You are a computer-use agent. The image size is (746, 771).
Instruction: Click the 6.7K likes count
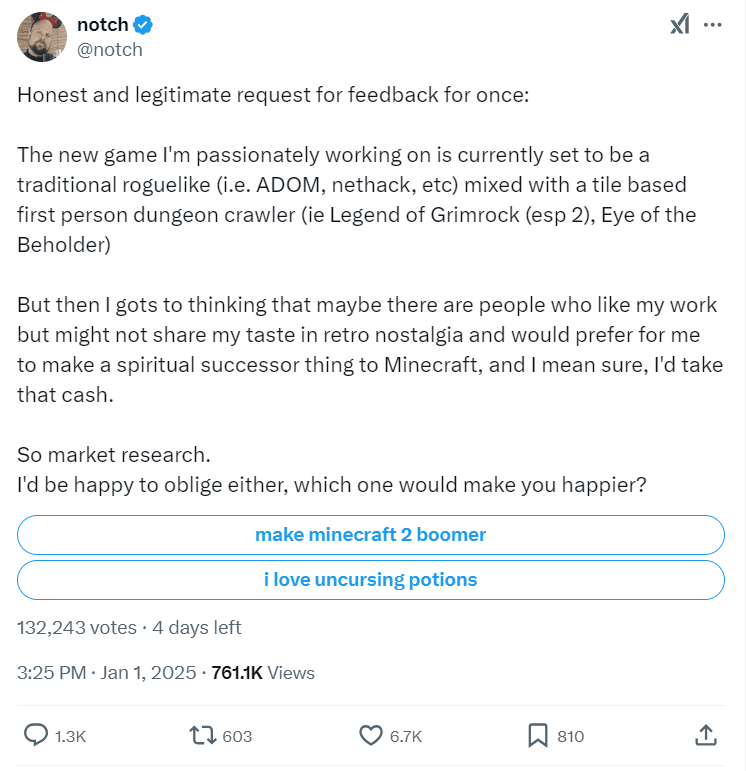point(405,736)
